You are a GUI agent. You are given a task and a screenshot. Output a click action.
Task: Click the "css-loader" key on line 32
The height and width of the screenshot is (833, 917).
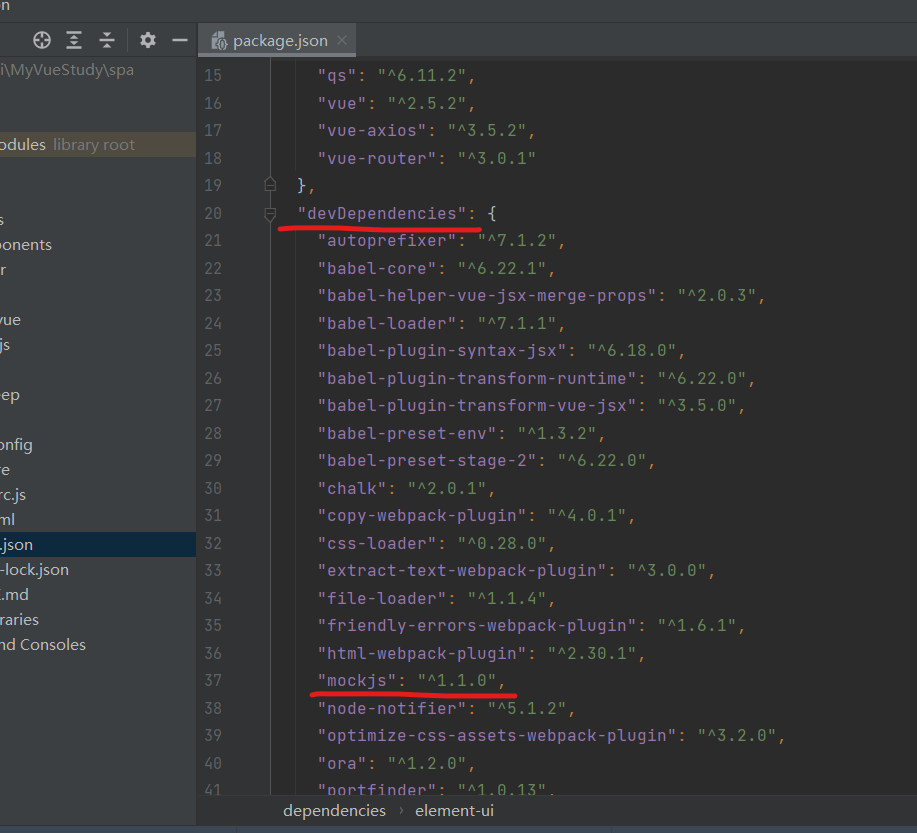(x=377, y=543)
